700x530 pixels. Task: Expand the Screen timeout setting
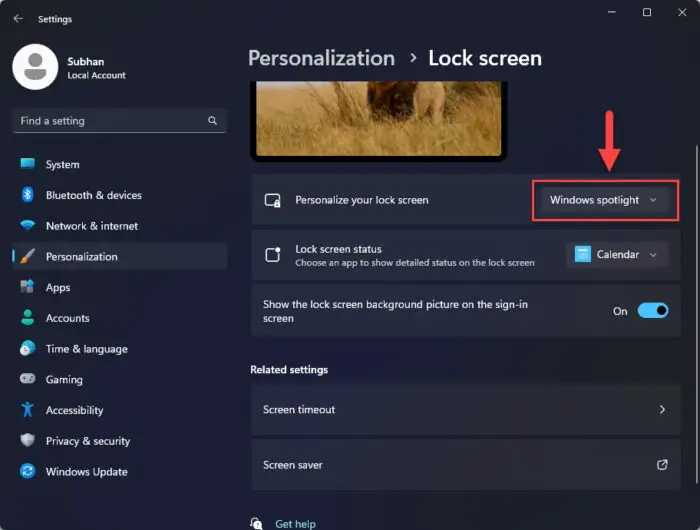click(x=463, y=410)
